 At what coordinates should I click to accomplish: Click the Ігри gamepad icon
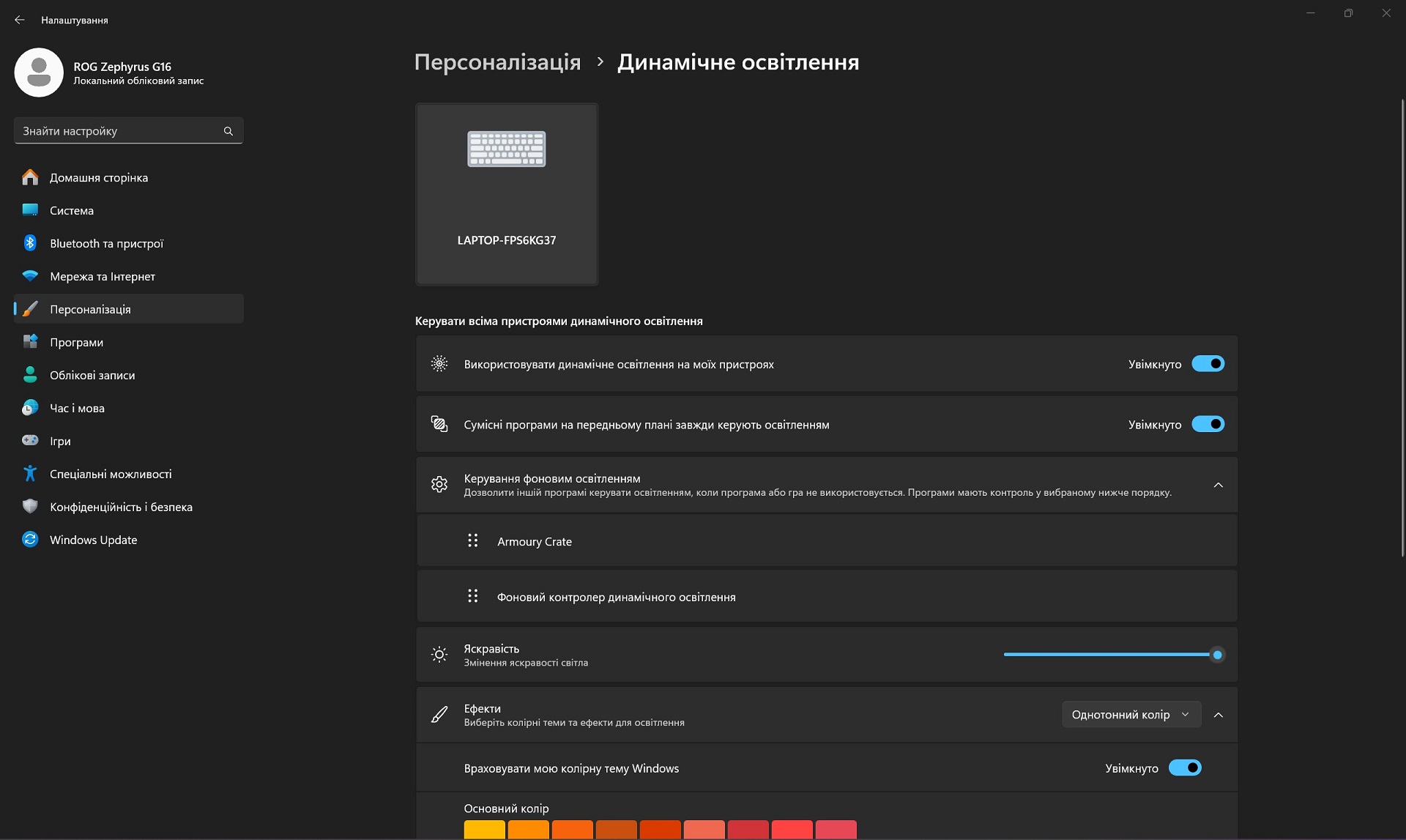coord(30,441)
